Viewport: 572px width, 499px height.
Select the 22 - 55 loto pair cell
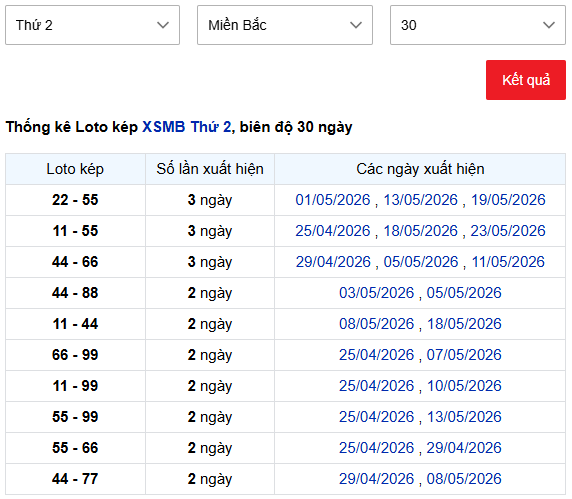pos(75,200)
